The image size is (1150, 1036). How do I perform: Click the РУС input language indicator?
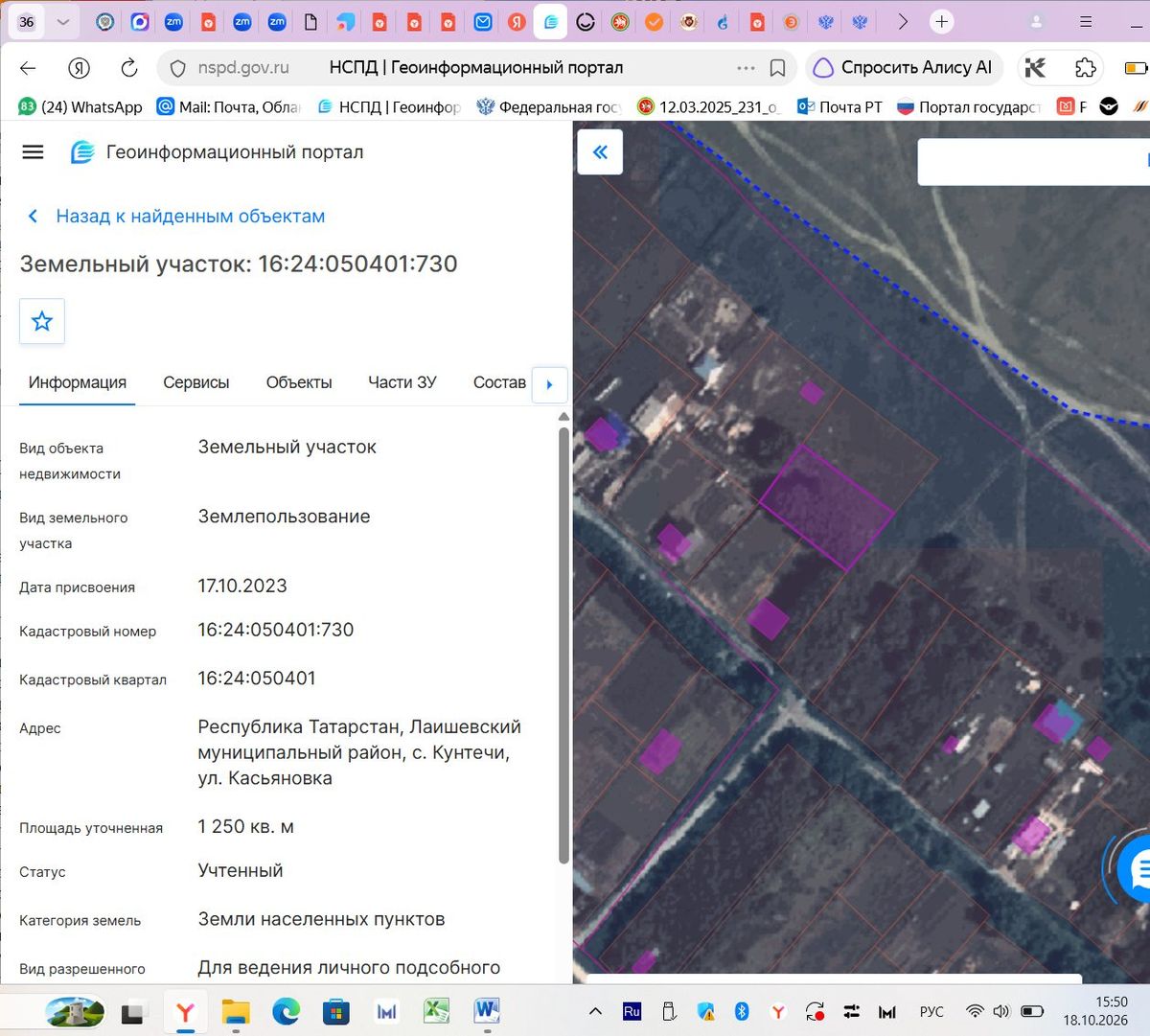931,1011
